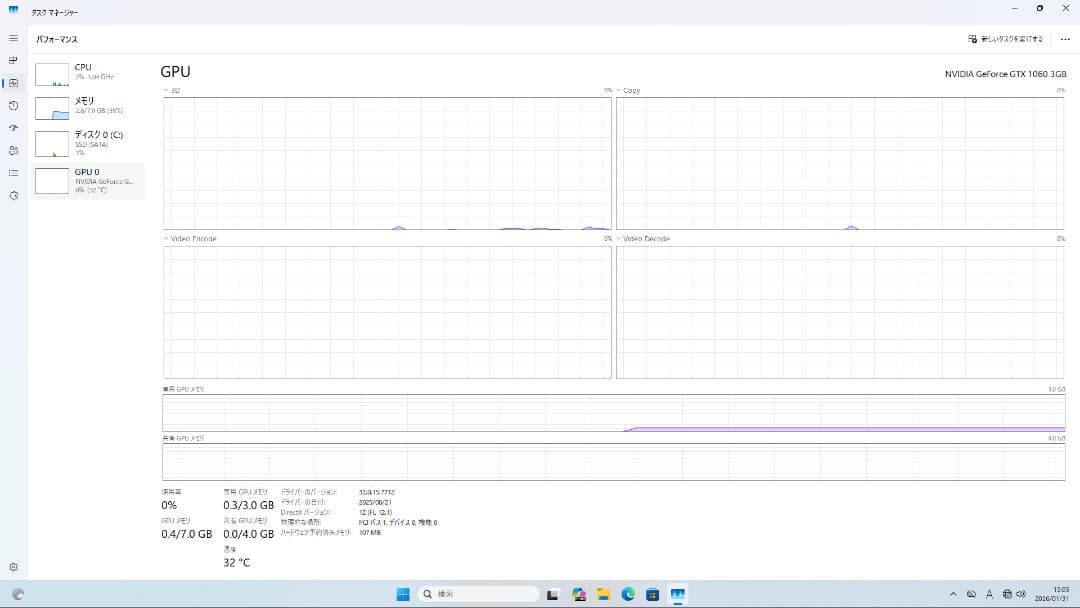Click the navigation hamburger menu icon
The image size is (1080, 608).
(x=13, y=38)
